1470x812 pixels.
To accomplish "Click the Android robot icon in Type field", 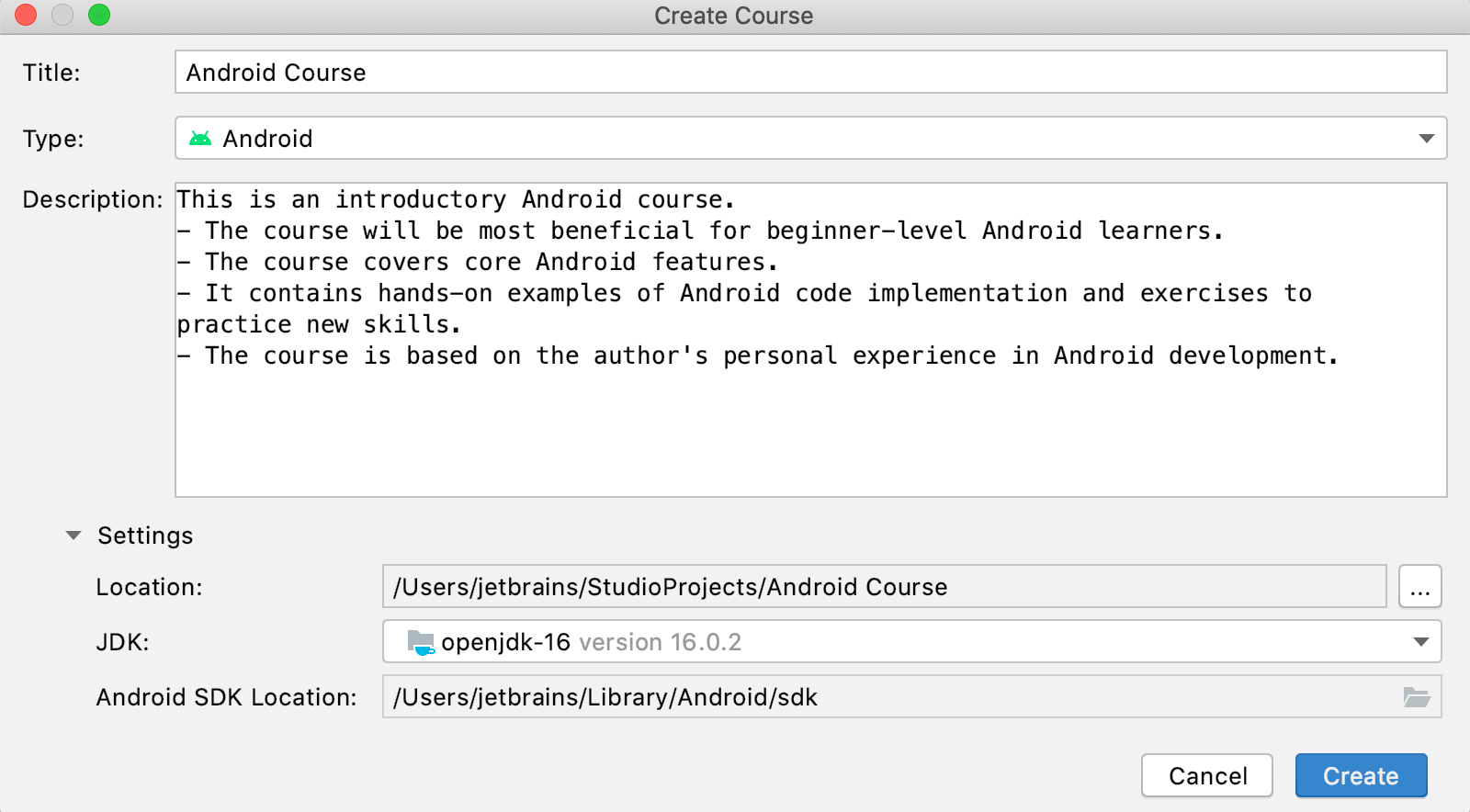I will click(200, 139).
